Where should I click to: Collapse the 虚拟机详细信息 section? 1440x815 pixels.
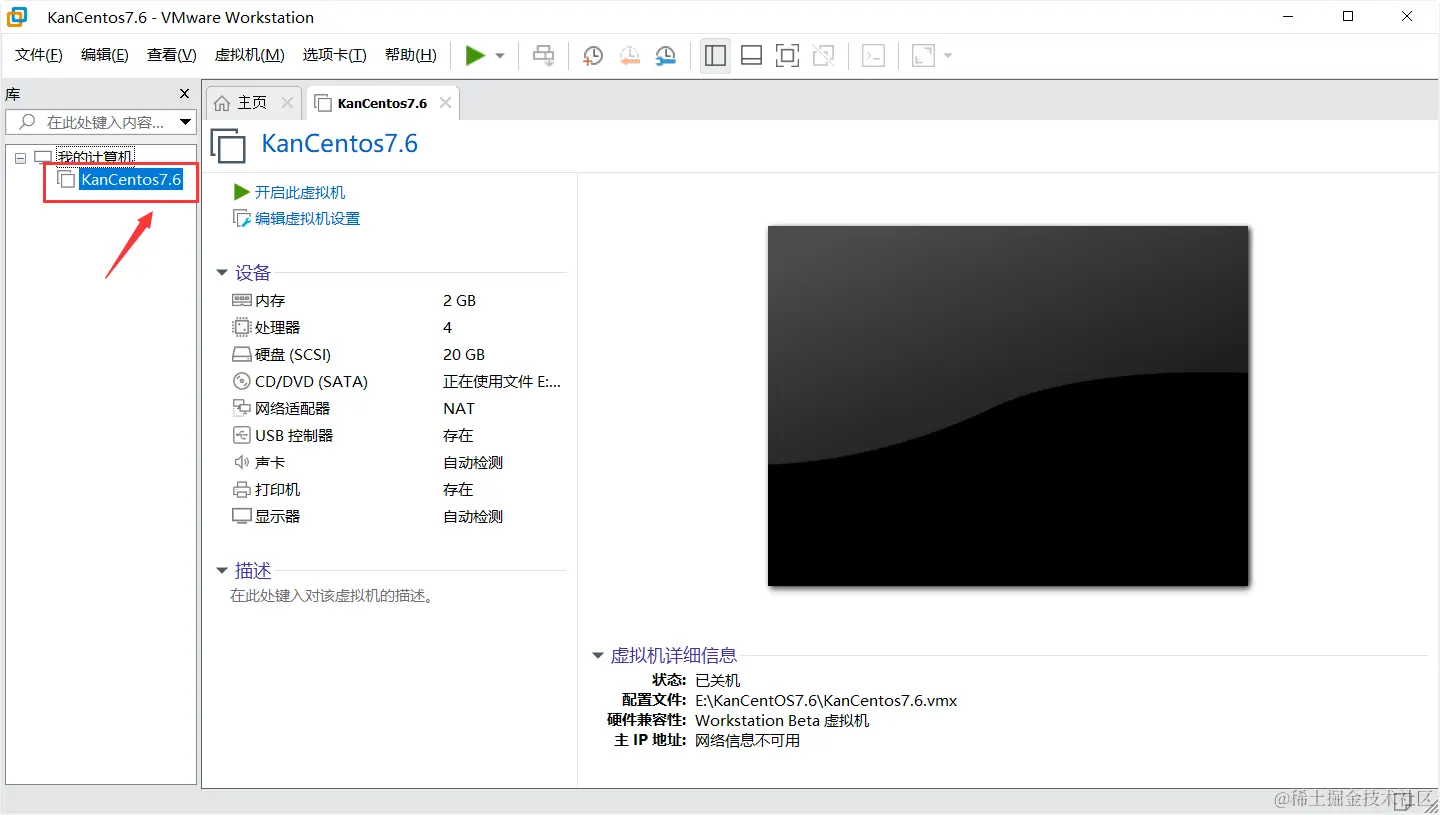pyautogui.click(x=598, y=655)
